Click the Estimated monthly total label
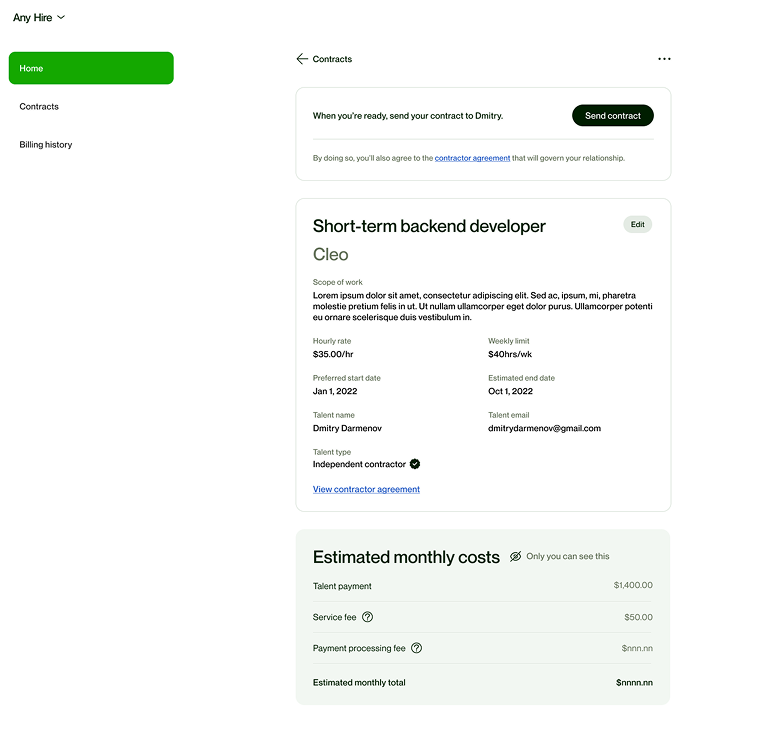The height and width of the screenshot is (739, 784). (359, 682)
